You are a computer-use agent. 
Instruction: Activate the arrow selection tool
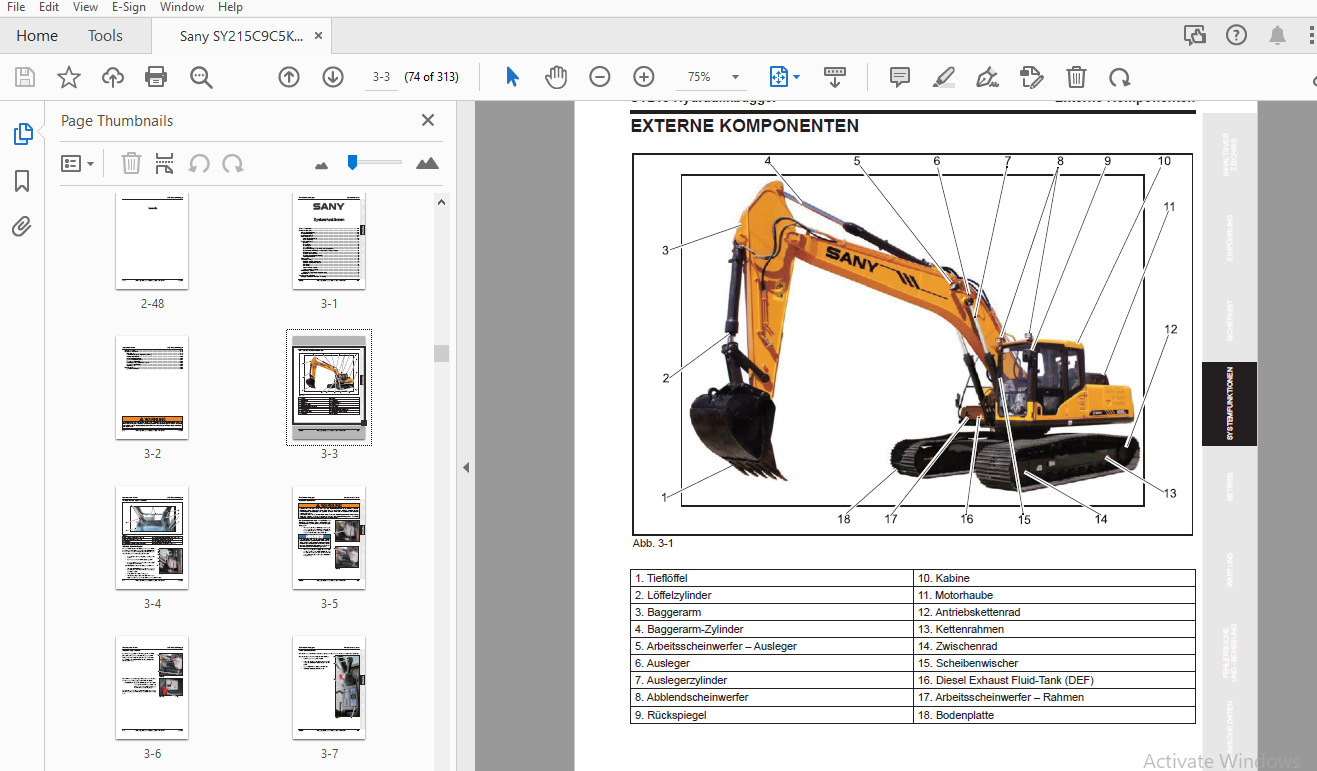pyautogui.click(x=513, y=77)
